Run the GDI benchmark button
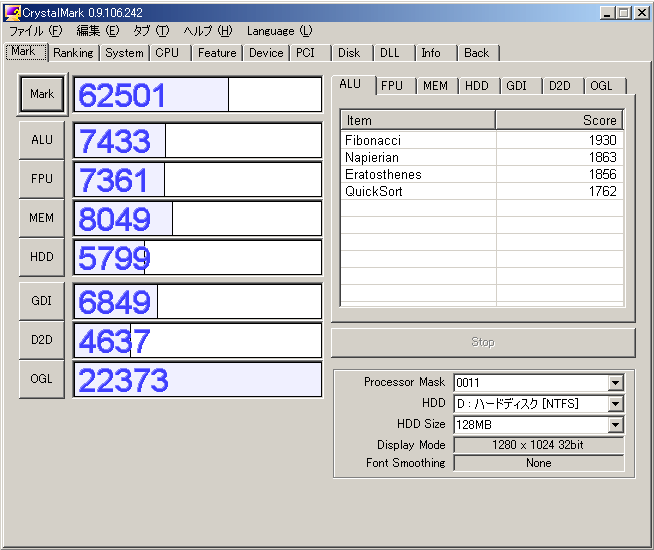Screen dimensions: 654x550 (x=42, y=301)
